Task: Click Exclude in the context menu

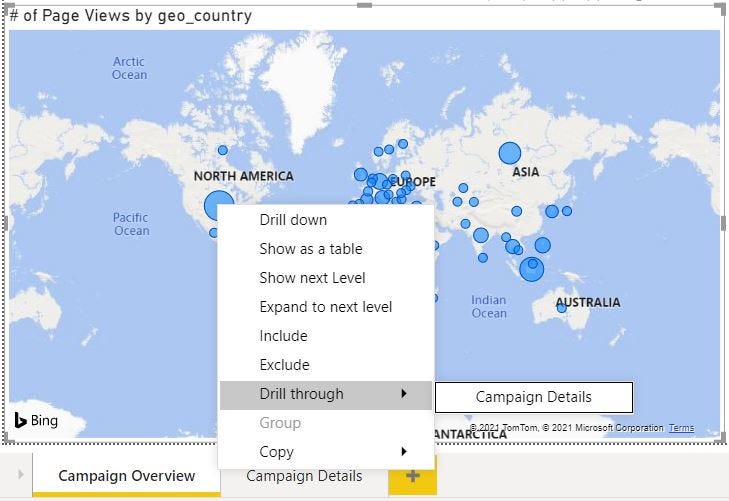Action: pyautogui.click(x=284, y=365)
